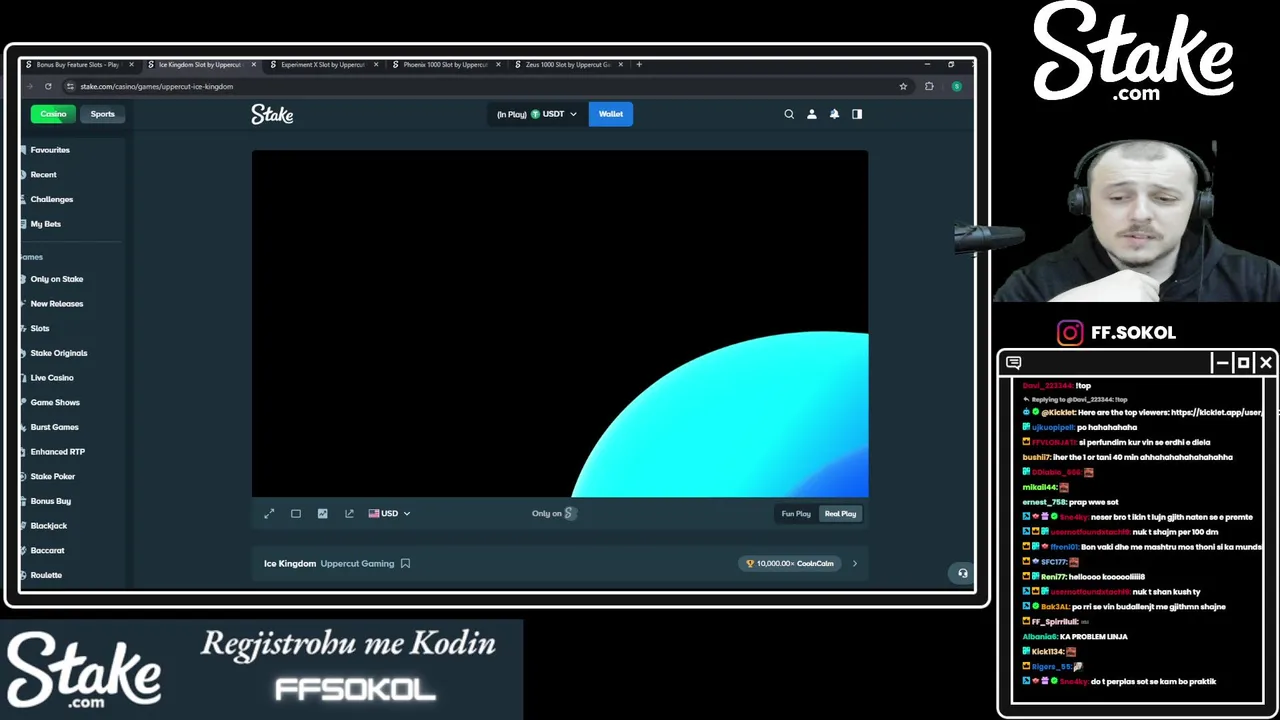1280x720 pixels.
Task: Open Slots category in sidebar
Action: click(x=40, y=328)
